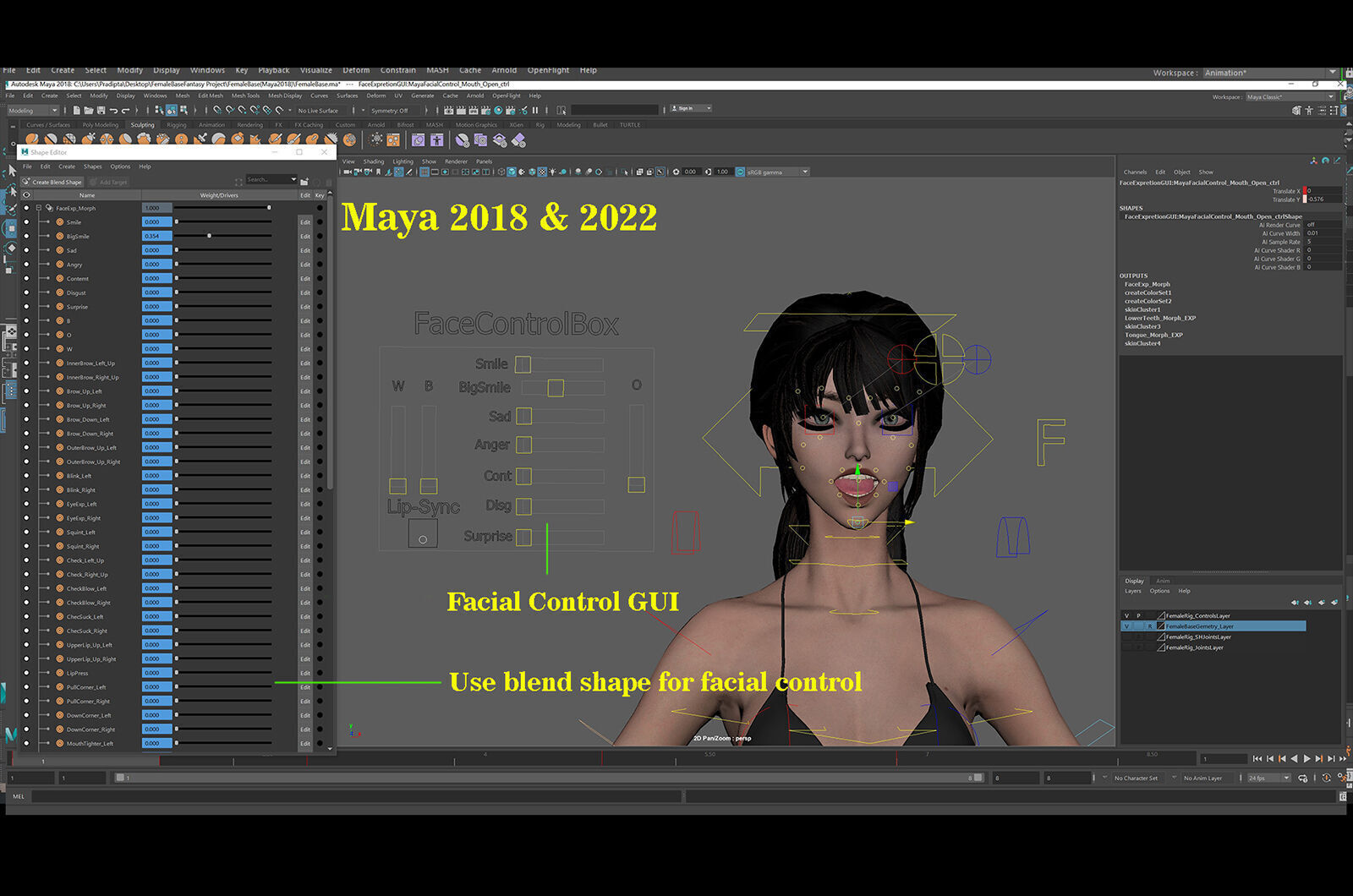Switch to the Poly Modeling shelf tab
Viewport: 1353px width, 896px height.
[x=101, y=125]
